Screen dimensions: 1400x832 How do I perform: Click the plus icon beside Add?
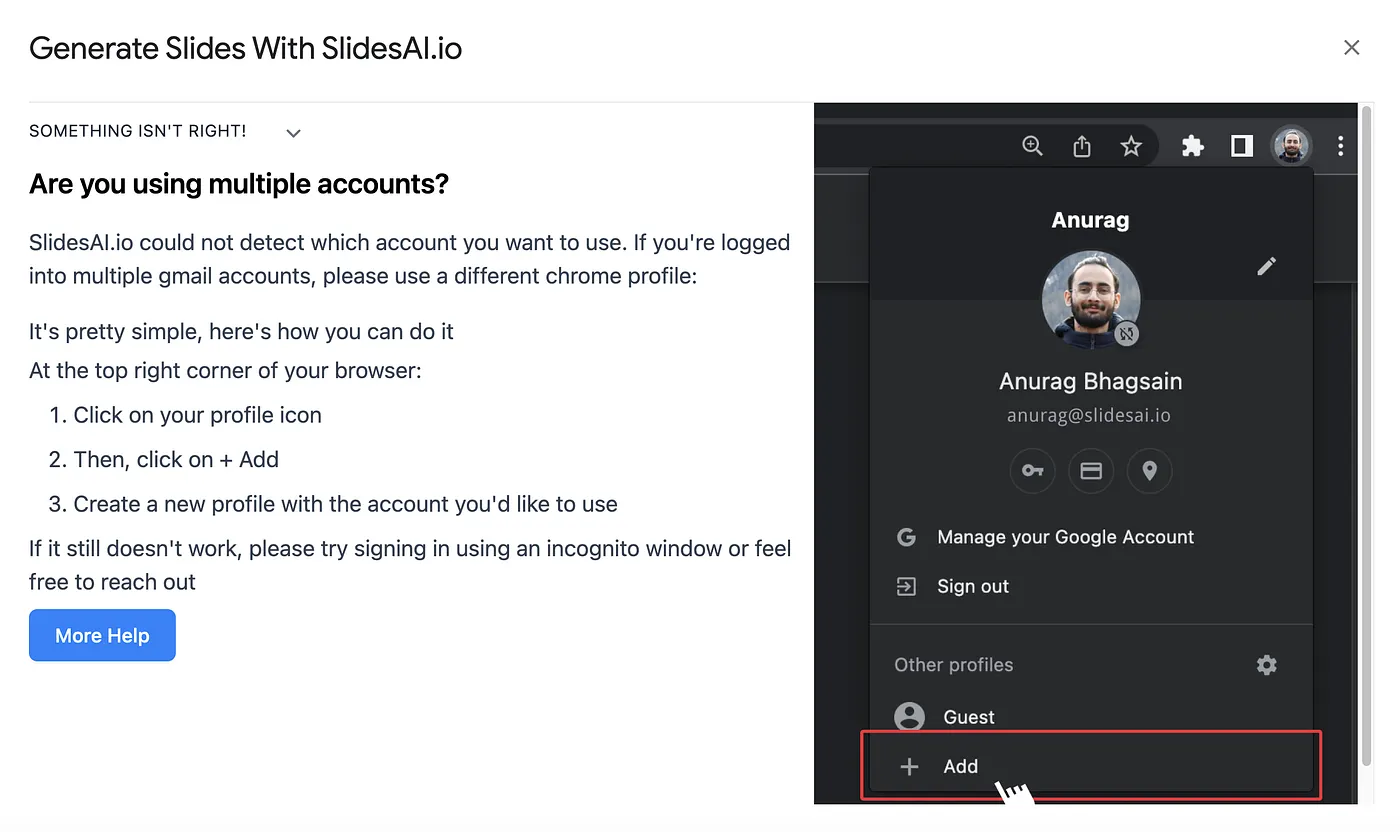tap(909, 767)
